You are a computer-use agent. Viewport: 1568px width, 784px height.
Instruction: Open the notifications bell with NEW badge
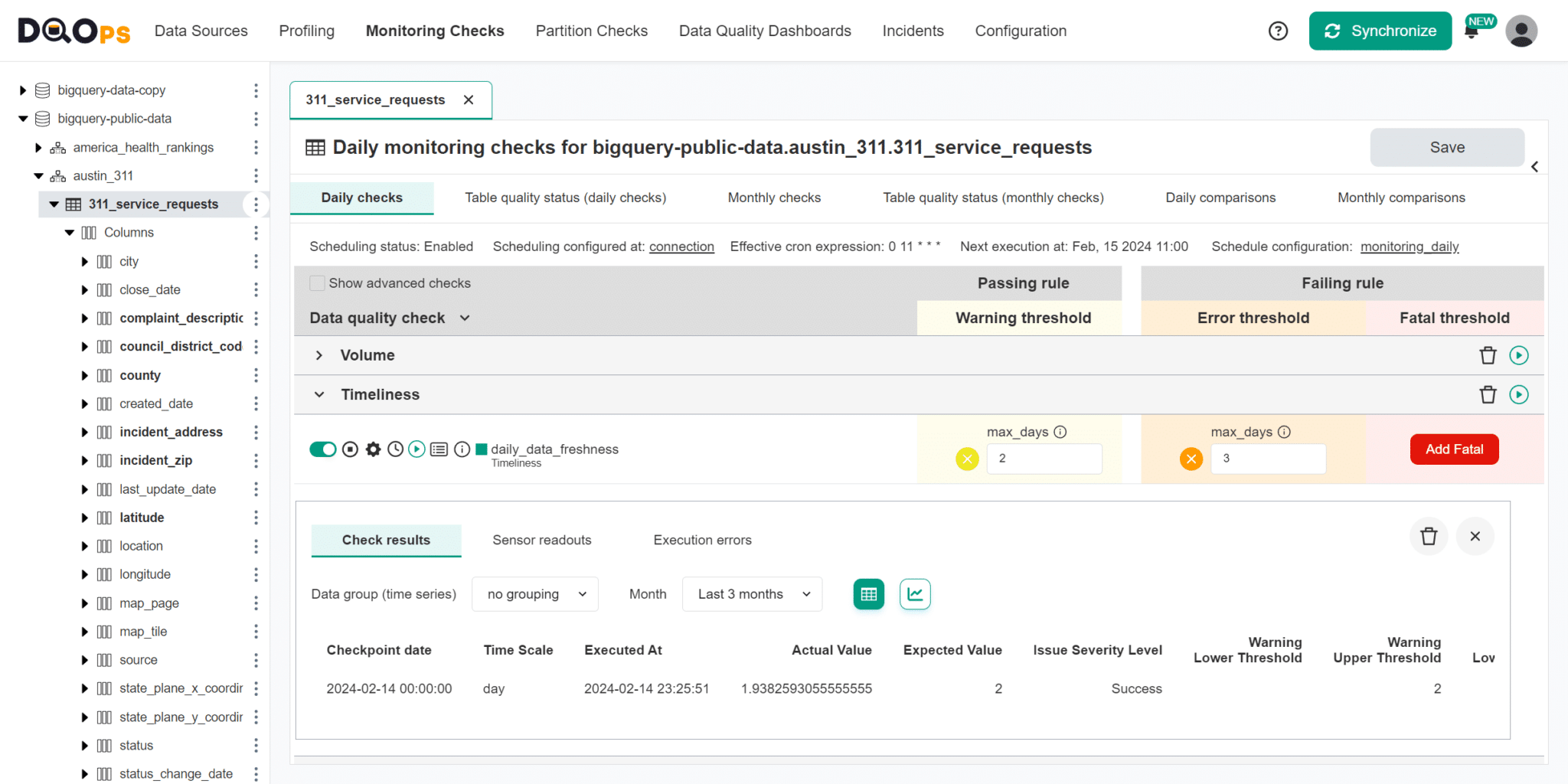pyautogui.click(x=1472, y=31)
